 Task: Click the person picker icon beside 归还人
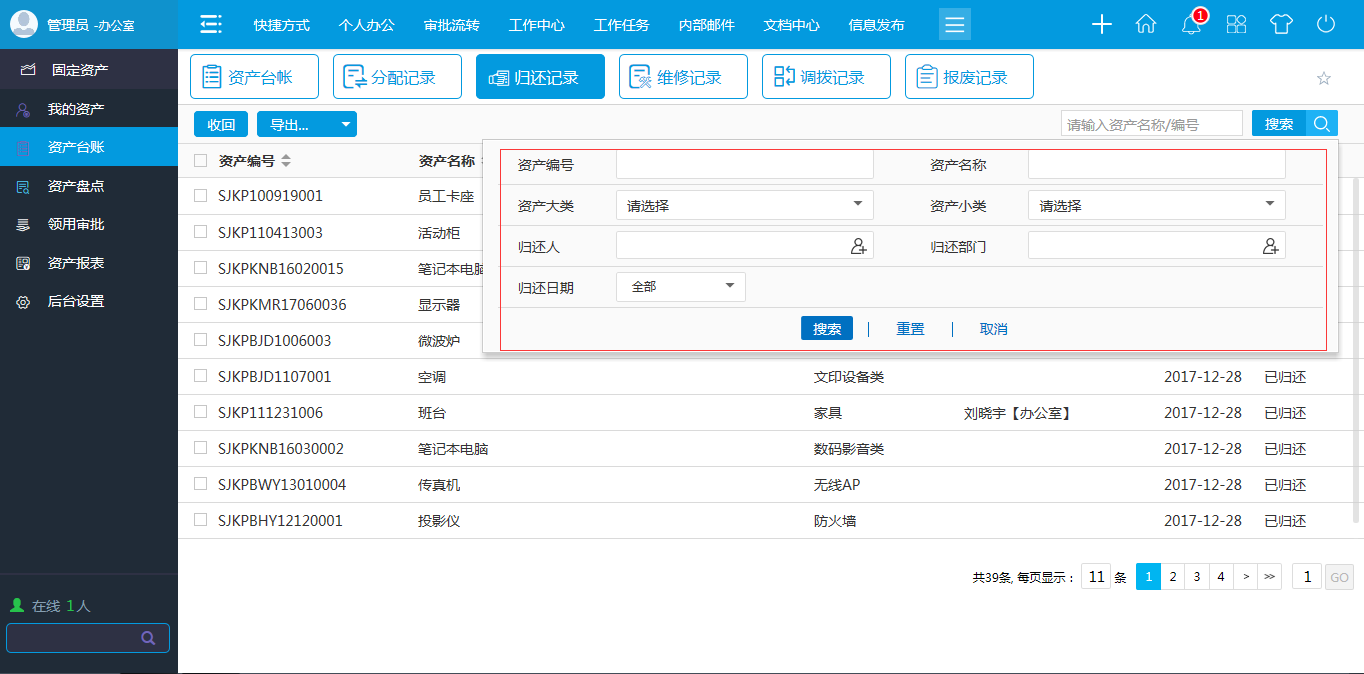click(860, 245)
